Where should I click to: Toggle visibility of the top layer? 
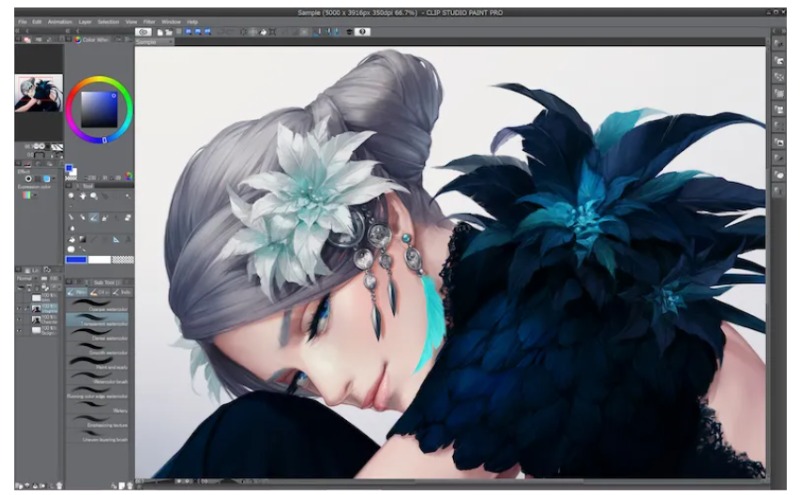[19, 297]
